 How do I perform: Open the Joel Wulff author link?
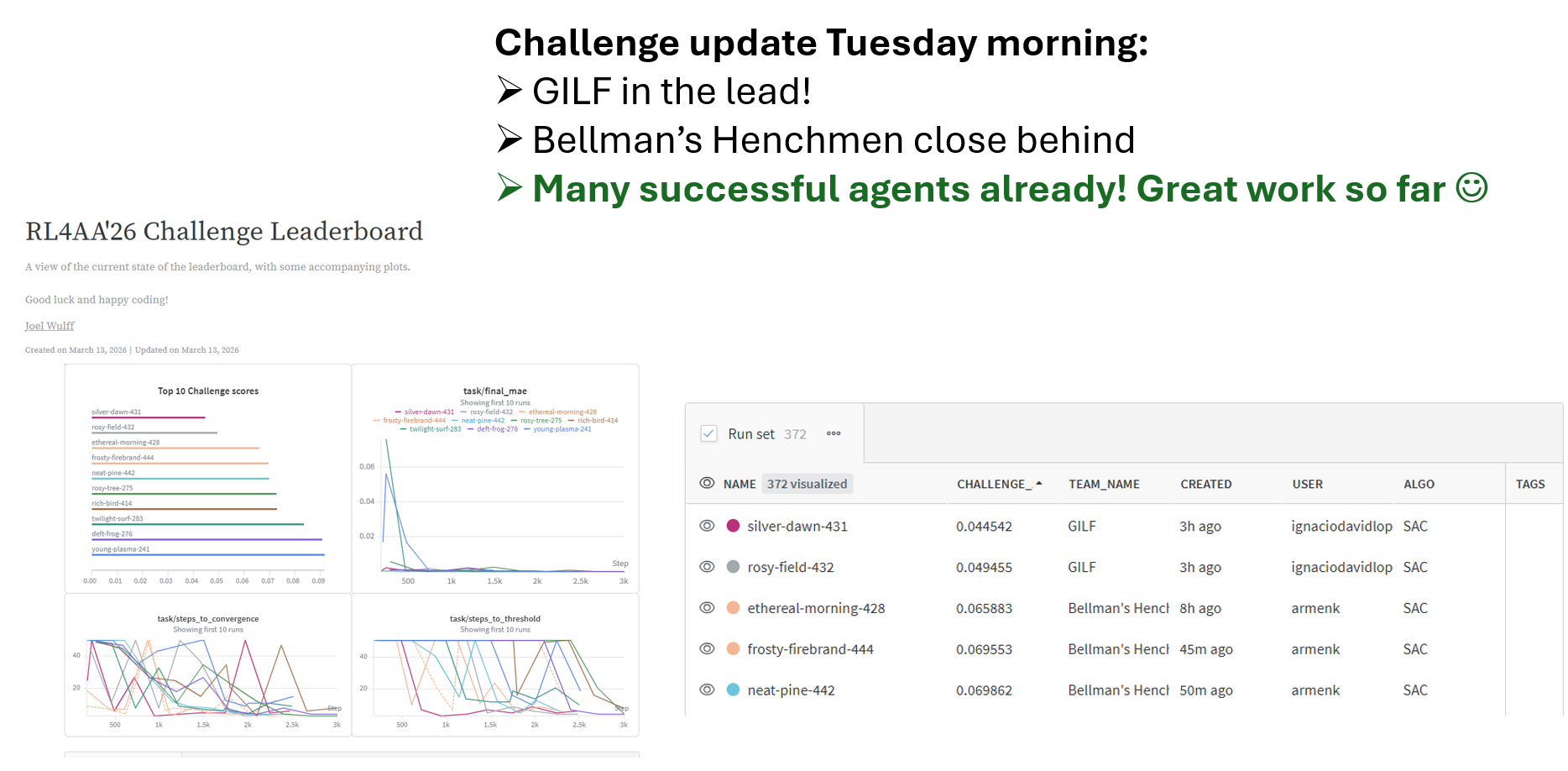click(x=50, y=326)
